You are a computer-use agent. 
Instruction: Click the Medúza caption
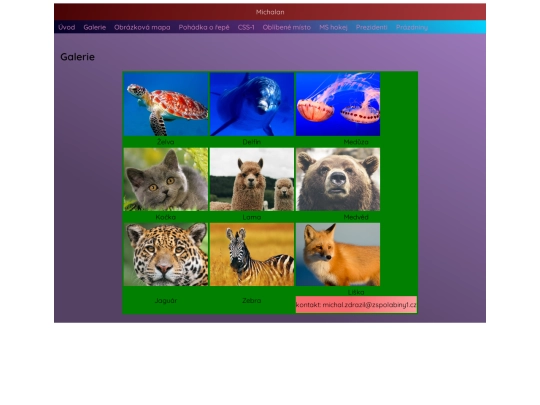[x=356, y=142]
